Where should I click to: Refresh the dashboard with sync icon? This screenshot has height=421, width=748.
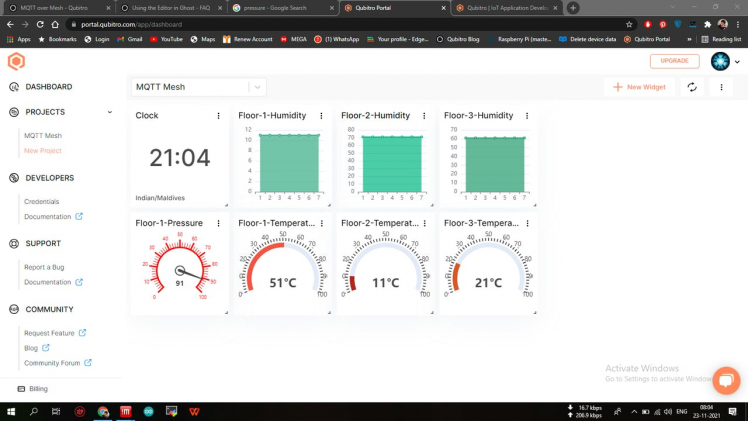click(692, 87)
